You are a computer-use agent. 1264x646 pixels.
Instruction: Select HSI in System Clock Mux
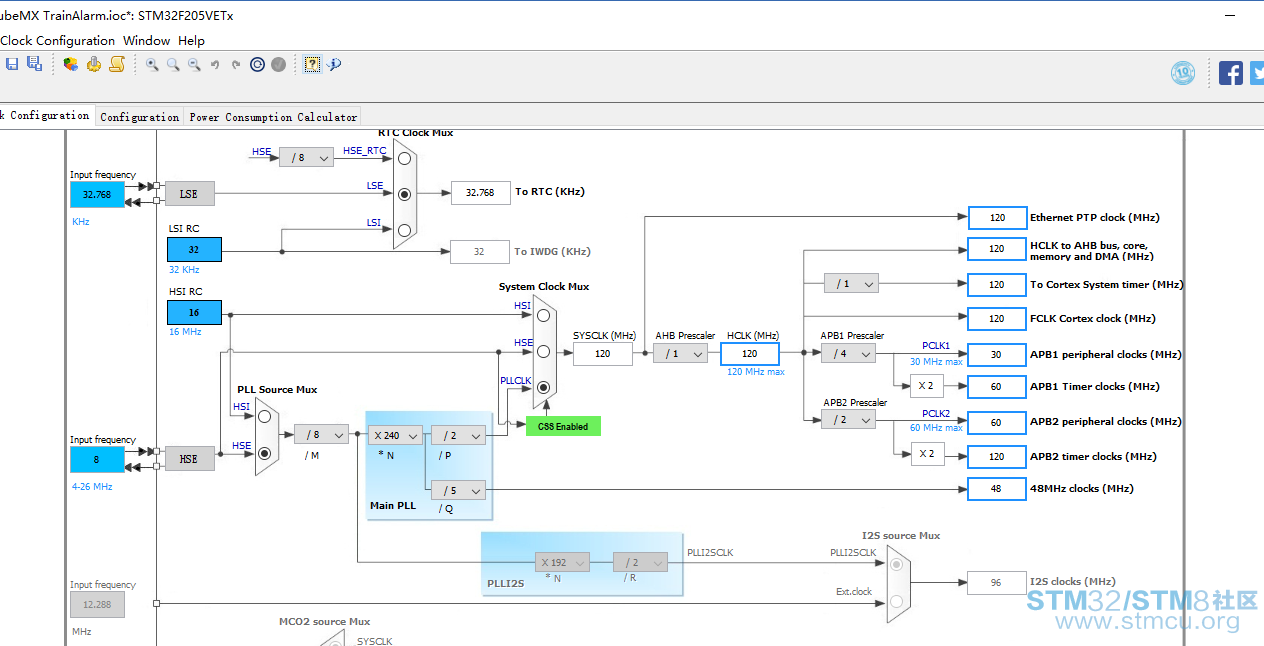pyautogui.click(x=543, y=316)
